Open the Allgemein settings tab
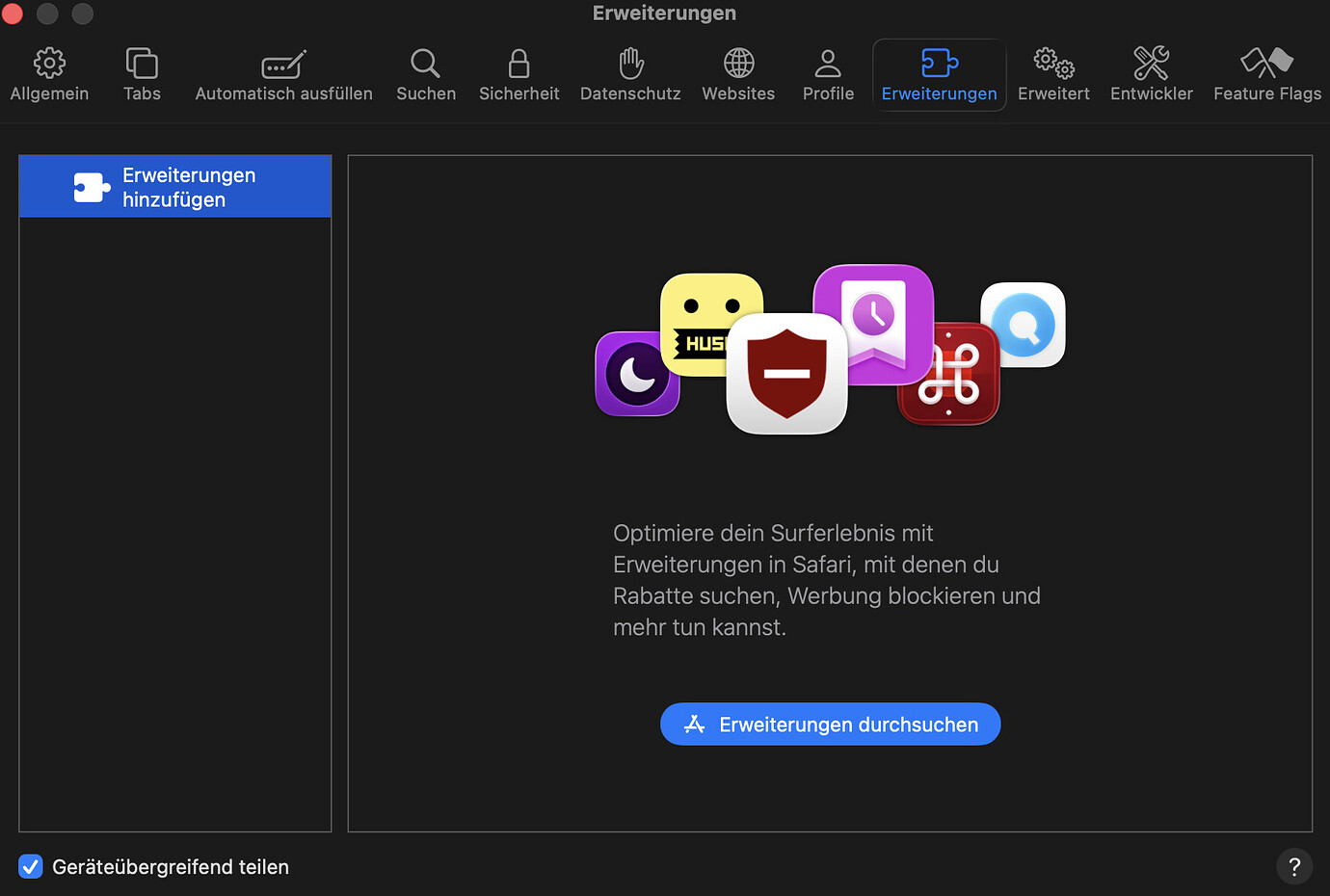Image resolution: width=1330 pixels, height=896 pixels. click(x=49, y=74)
